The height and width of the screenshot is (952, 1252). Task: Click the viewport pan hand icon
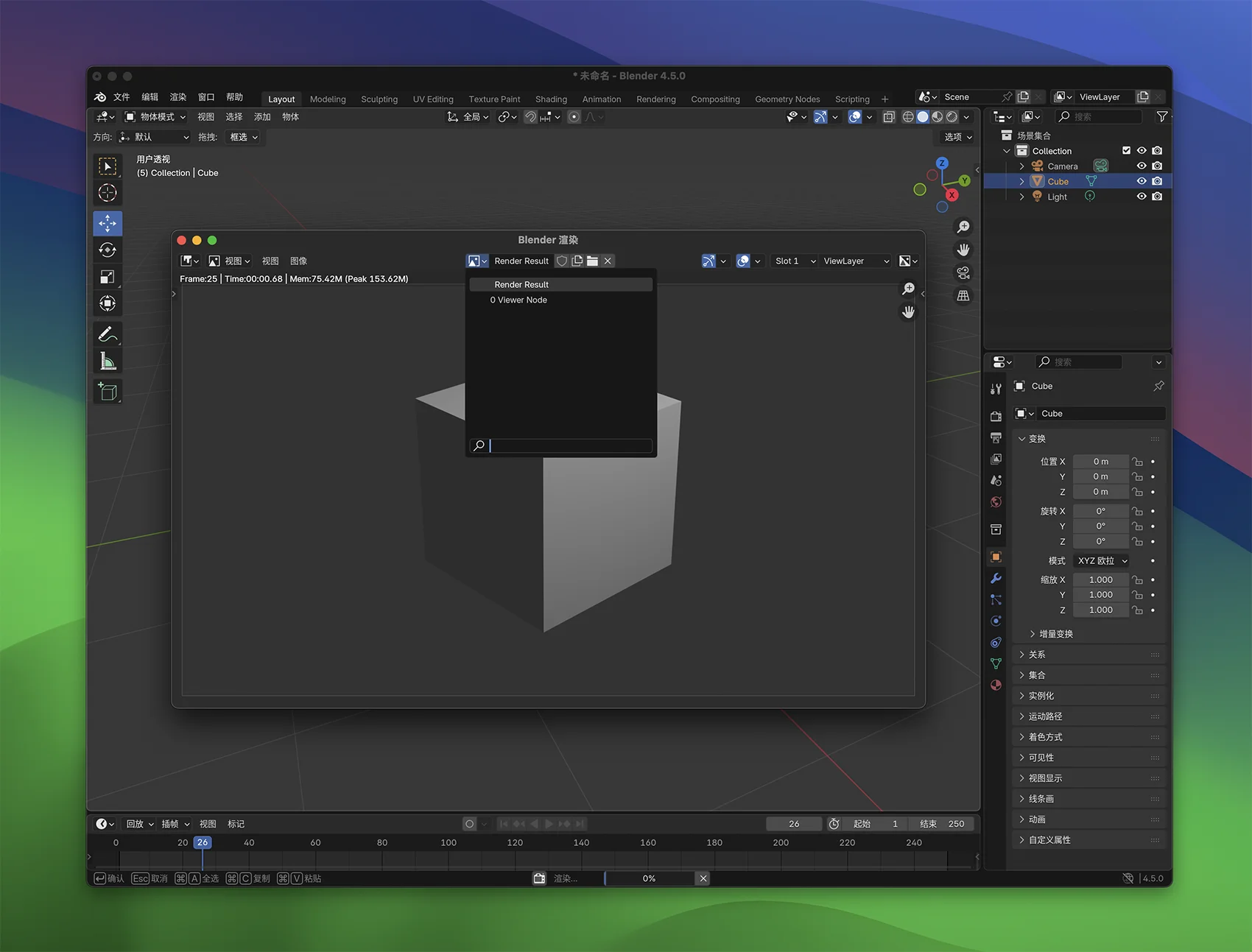pos(963,250)
